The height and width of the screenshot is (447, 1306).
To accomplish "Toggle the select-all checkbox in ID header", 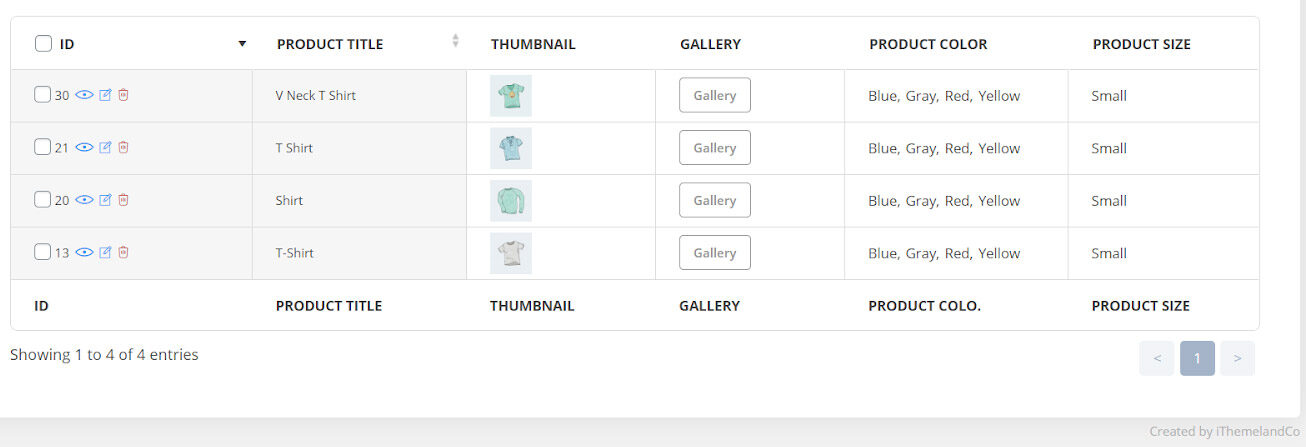I will click(43, 44).
